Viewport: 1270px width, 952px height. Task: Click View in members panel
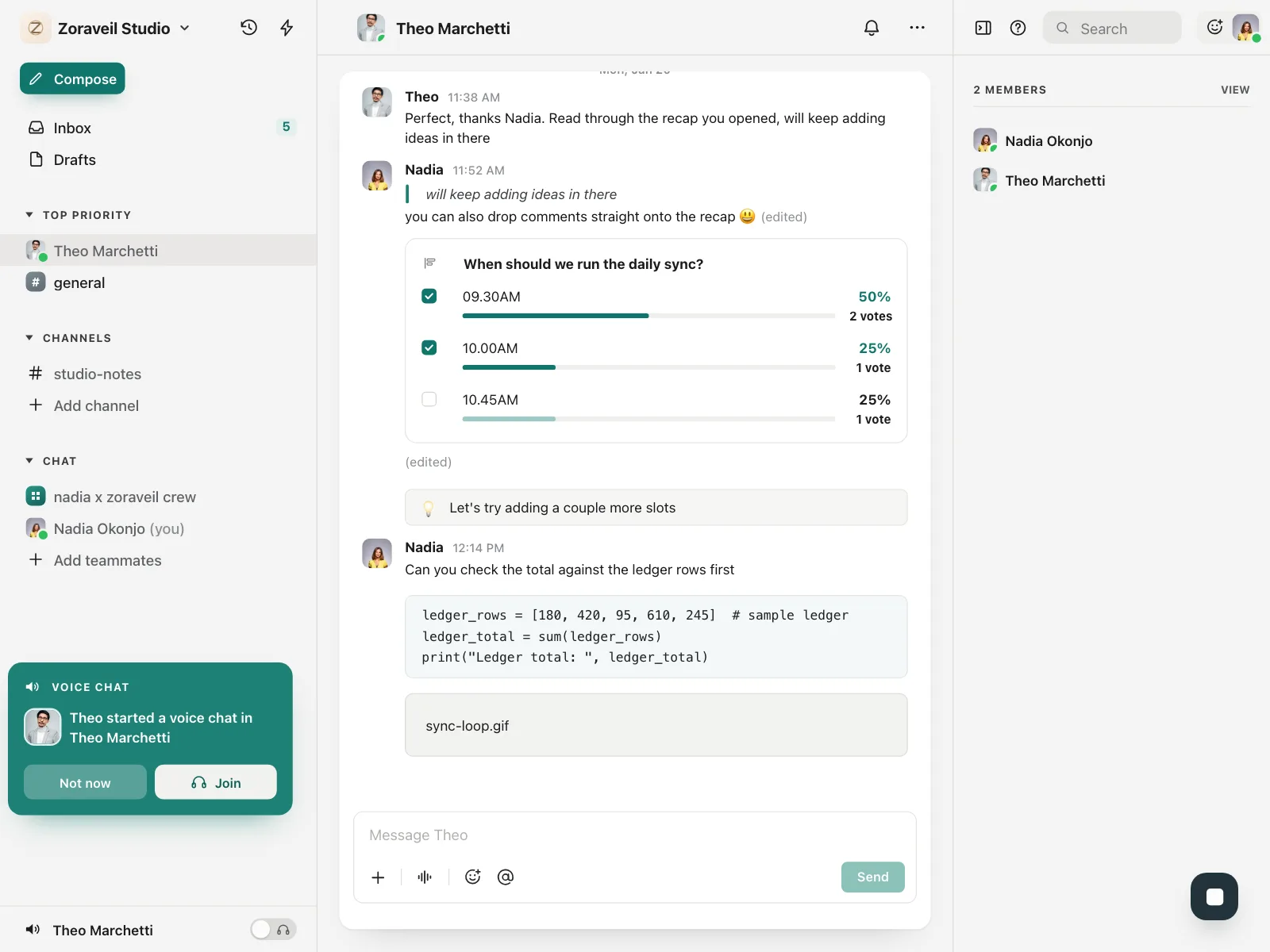click(x=1235, y=90)
